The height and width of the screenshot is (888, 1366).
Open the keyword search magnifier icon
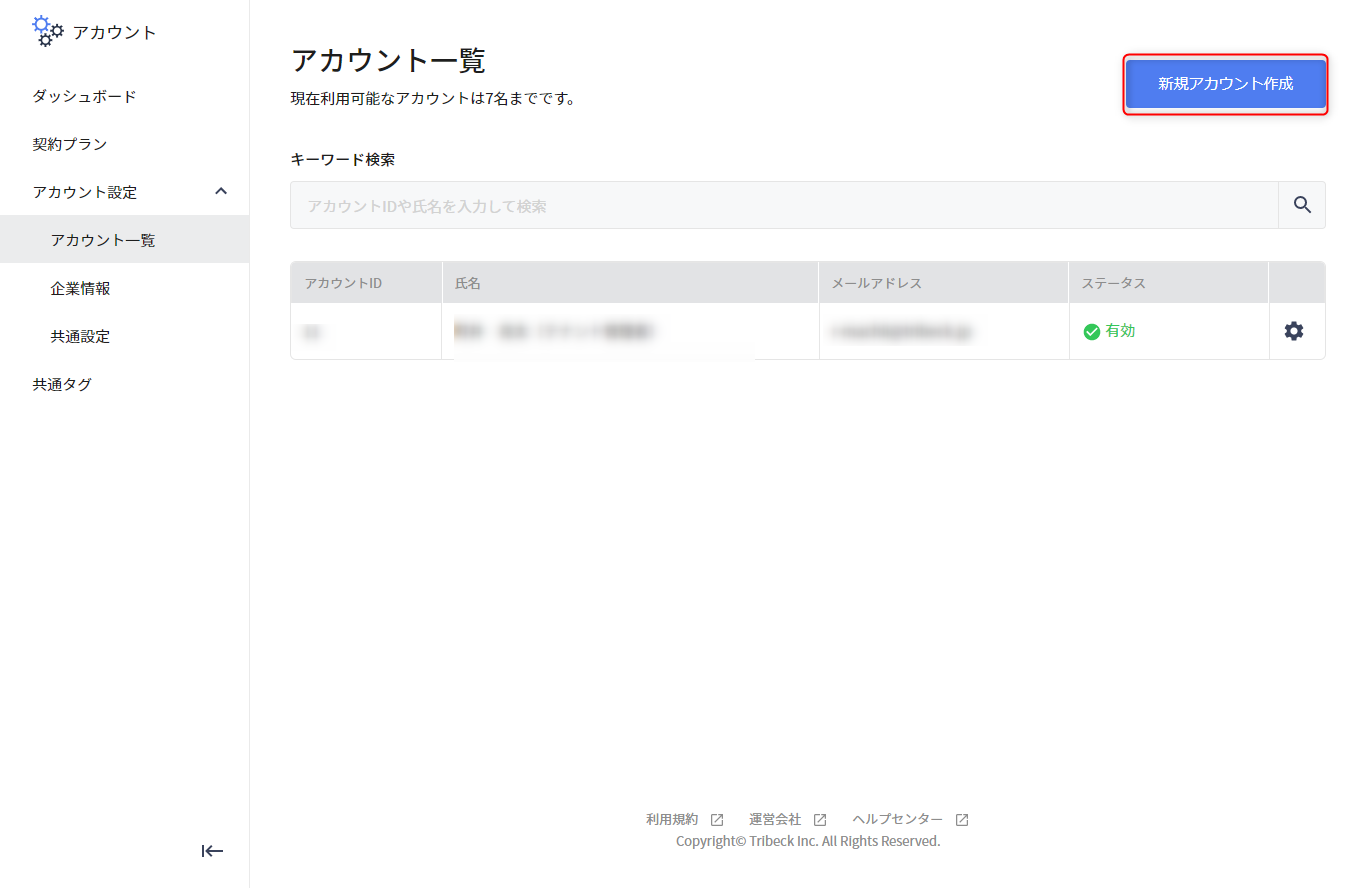(1302, 204)
